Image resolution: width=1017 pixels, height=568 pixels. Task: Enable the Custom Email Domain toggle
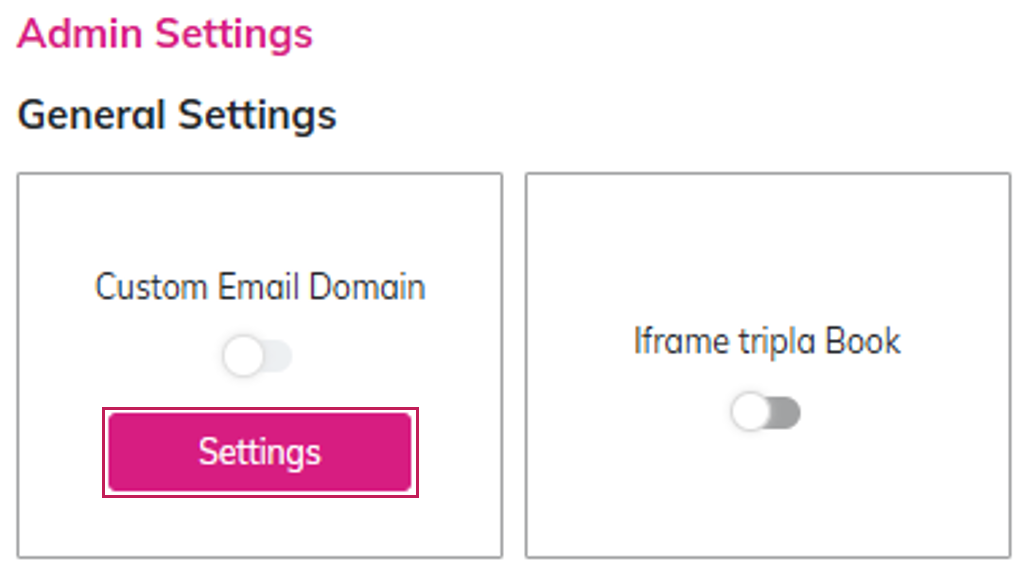(x=258, y=357)
